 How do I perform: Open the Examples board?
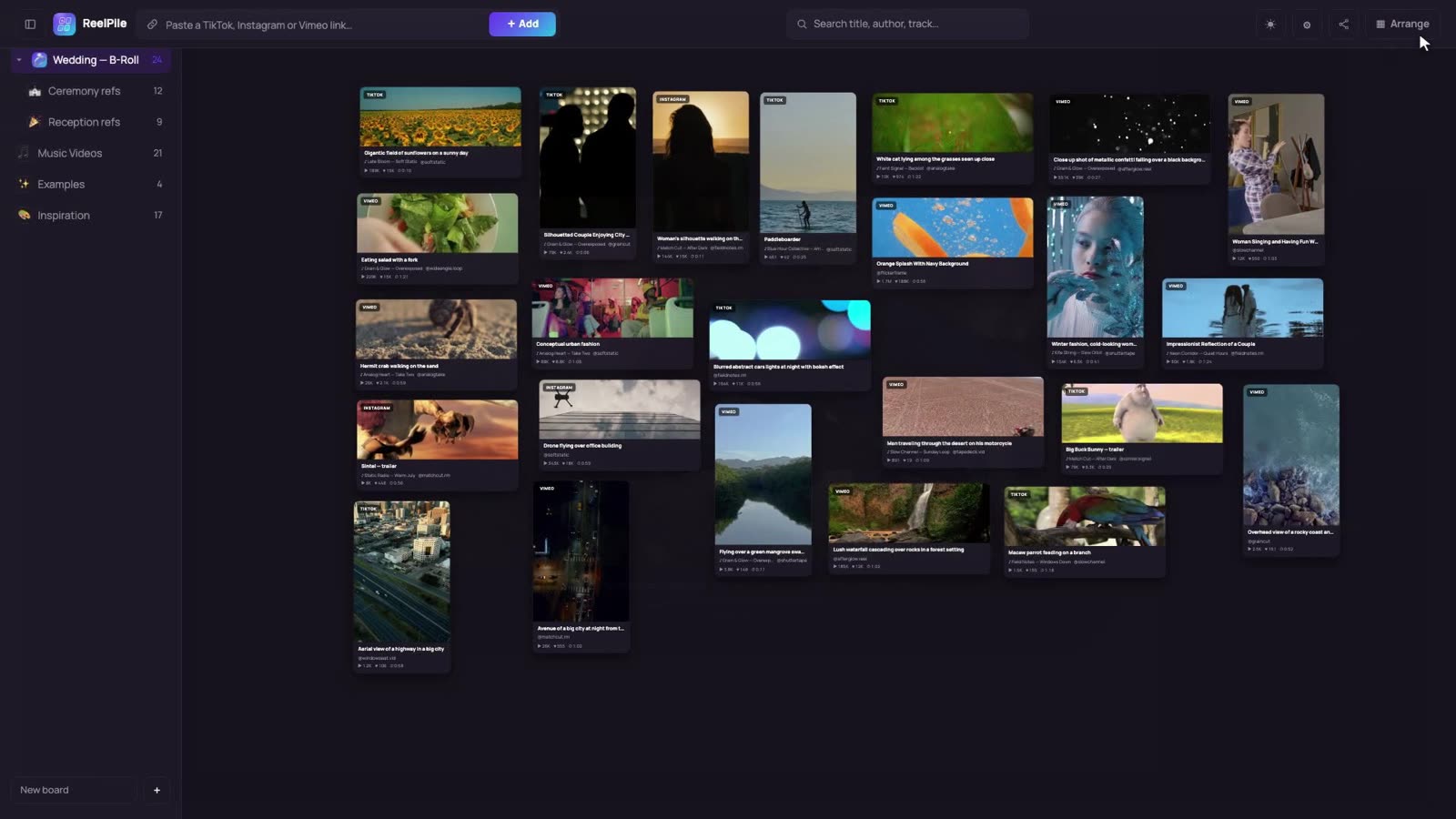tap(91, 184)
